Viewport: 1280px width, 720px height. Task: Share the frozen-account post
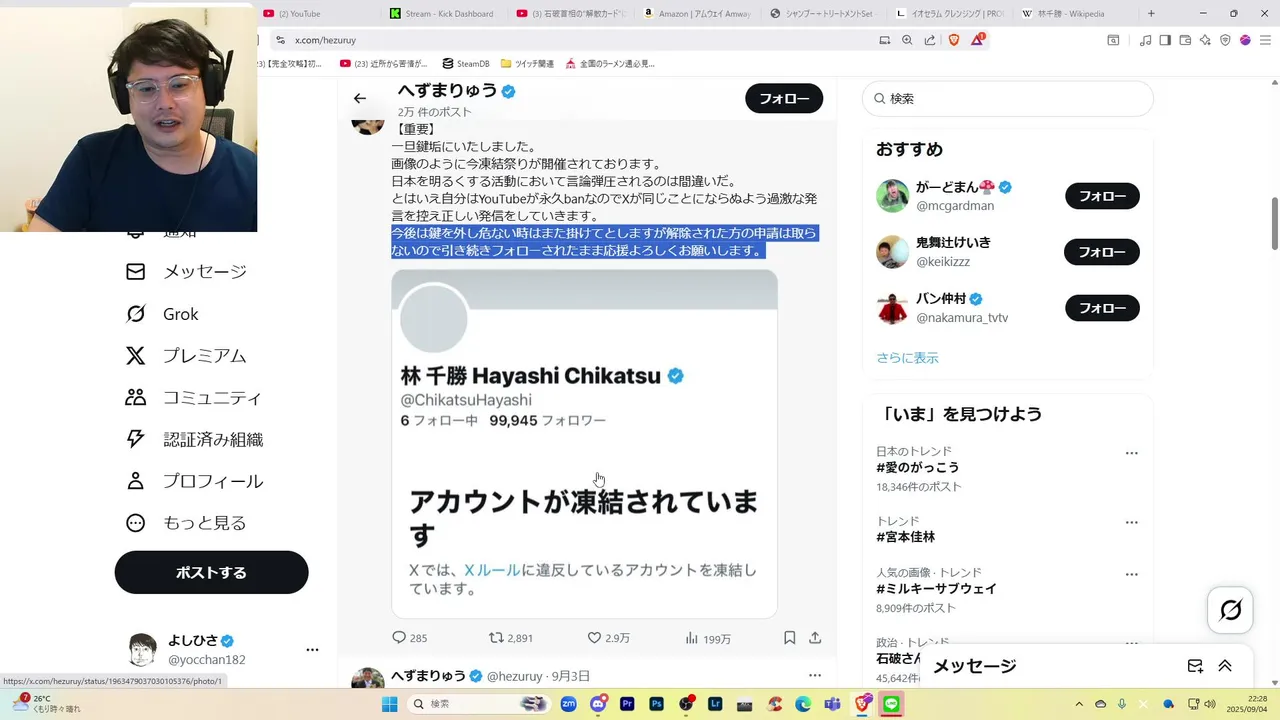coord(815,637)
